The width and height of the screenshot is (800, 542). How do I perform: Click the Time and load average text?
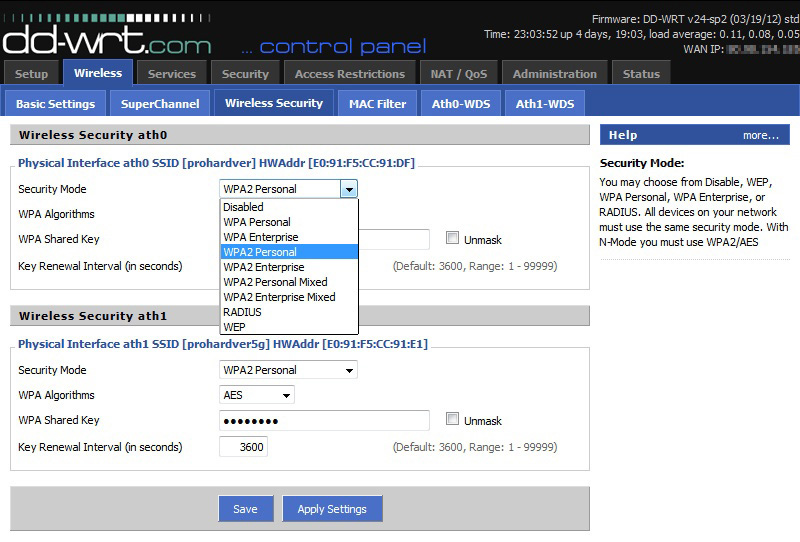pyautogui.click(x=641, y=34)
